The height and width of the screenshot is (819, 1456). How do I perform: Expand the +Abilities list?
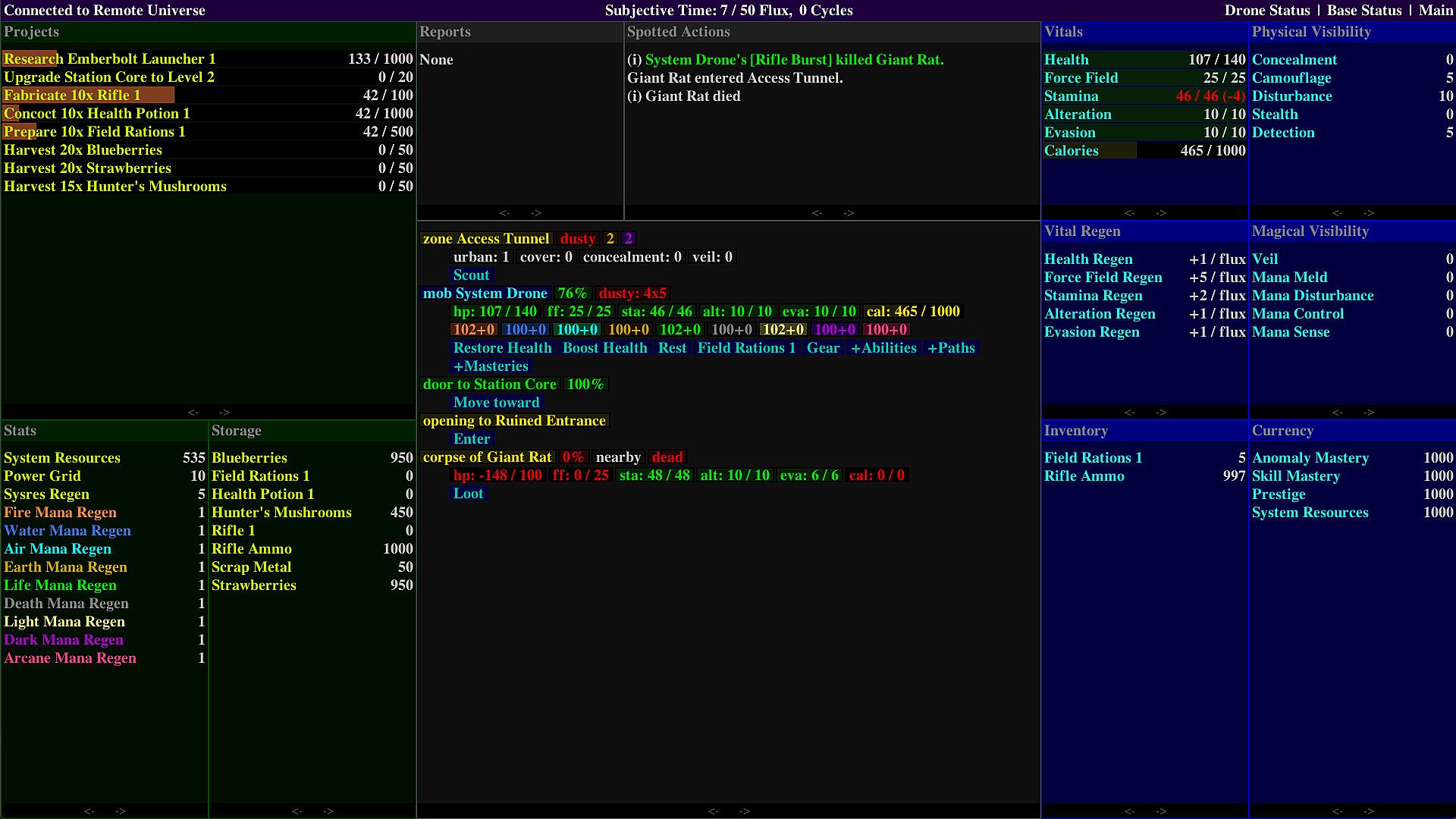coord(883,348)
